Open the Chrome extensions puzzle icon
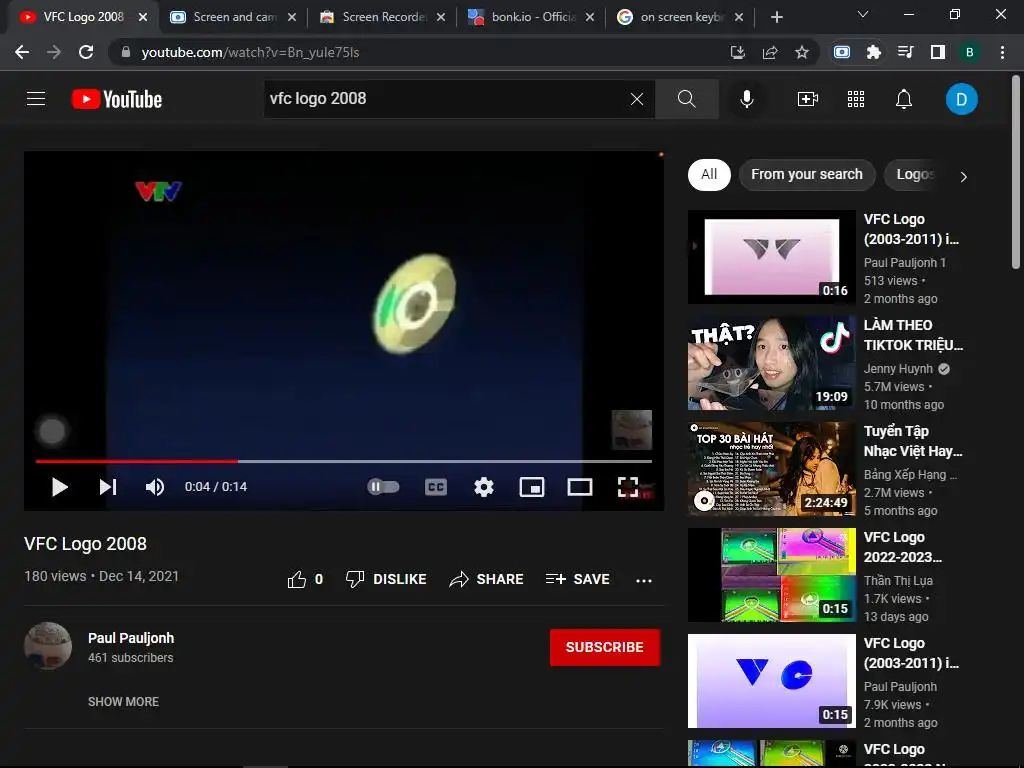Screen dimensions: 1024x768 [x=874, y=52]
